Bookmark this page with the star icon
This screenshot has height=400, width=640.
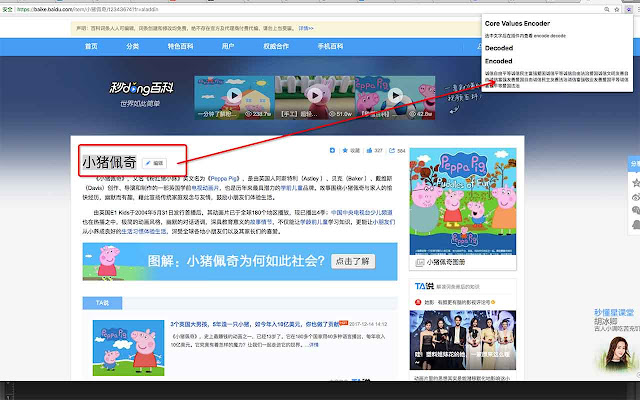pyautogui.click(x=617, y=9)
